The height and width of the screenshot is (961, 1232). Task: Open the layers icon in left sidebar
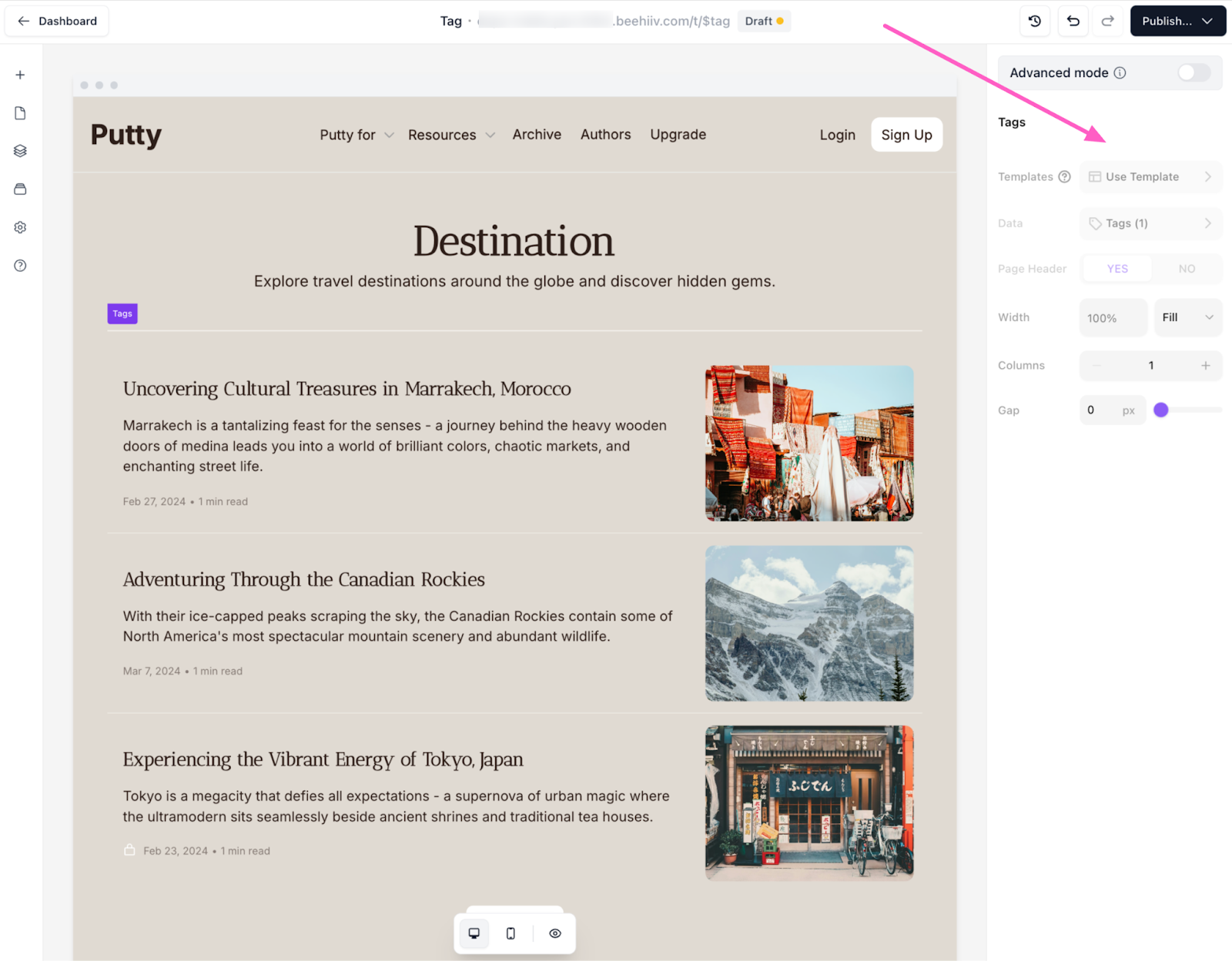click(20, 151)
